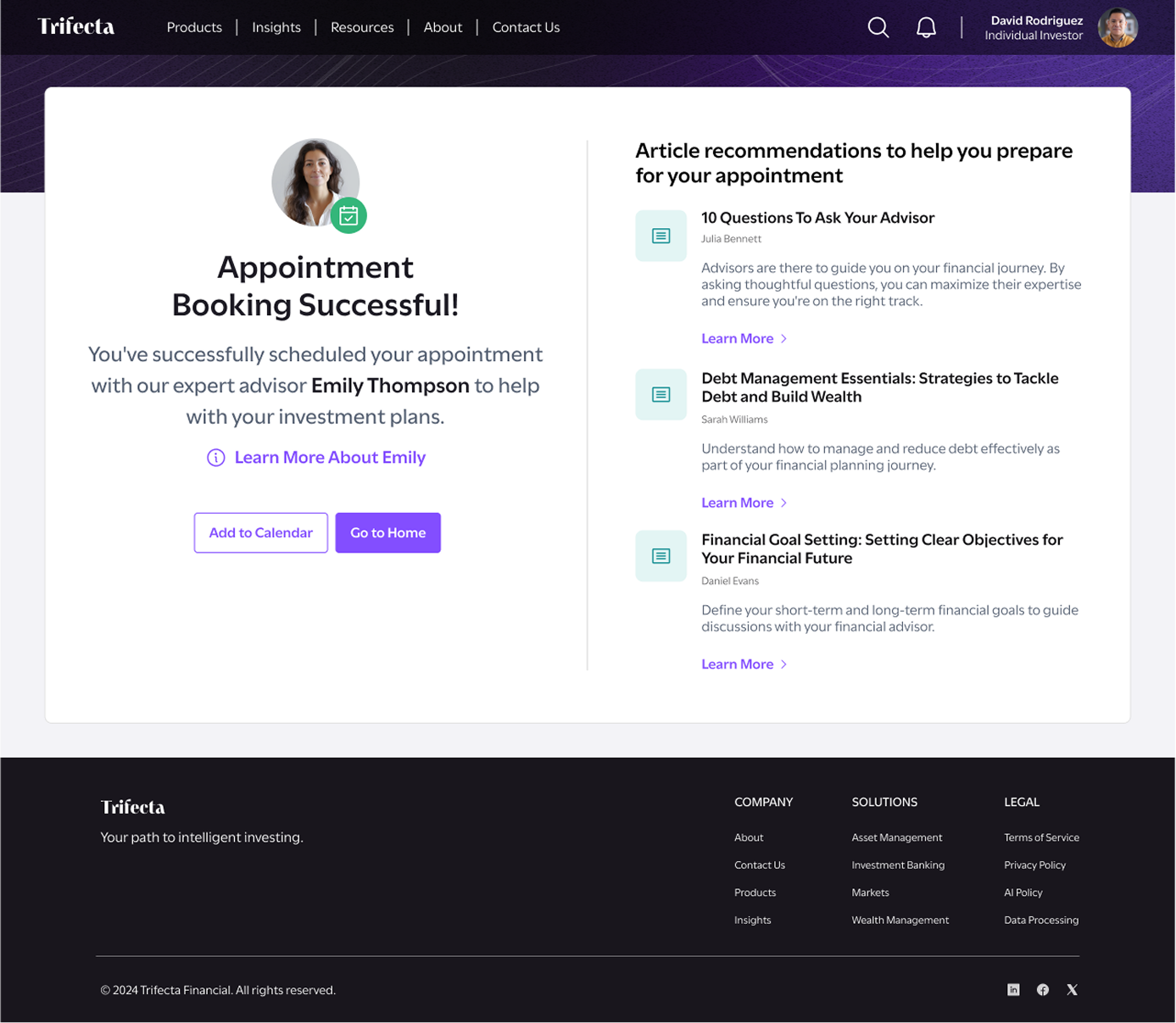1176x1023 pixels.
Task: Open Markets footer link
Action: (x=870, y=892)
